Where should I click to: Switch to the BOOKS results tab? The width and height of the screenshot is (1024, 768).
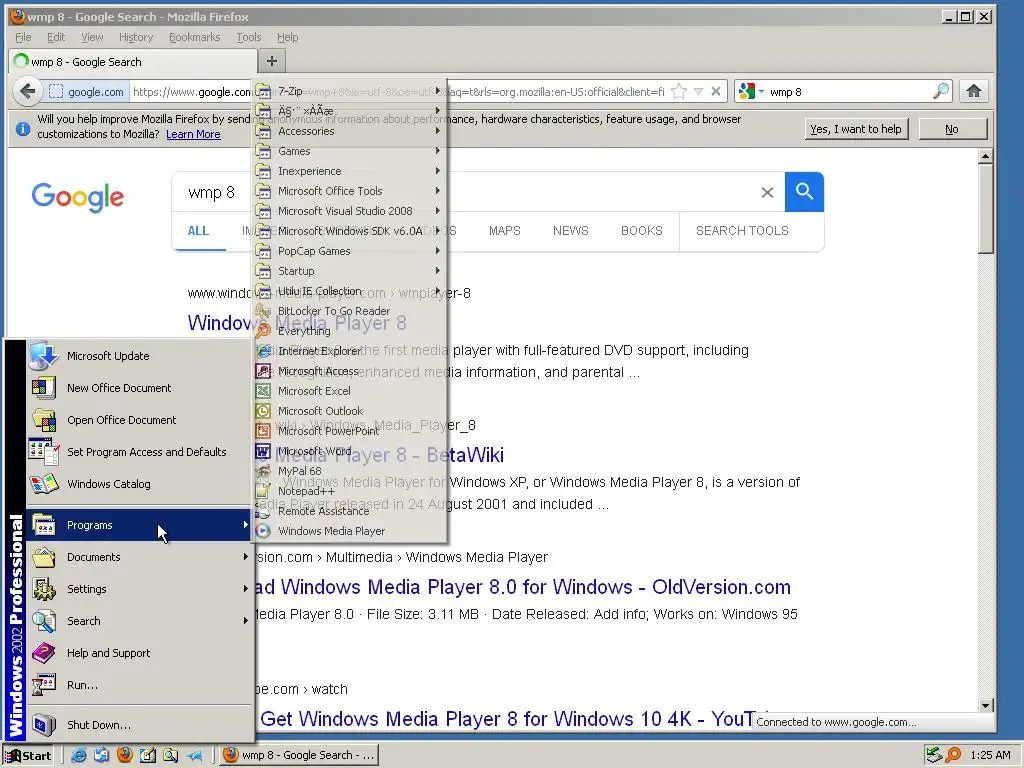[x=642, y=231]
